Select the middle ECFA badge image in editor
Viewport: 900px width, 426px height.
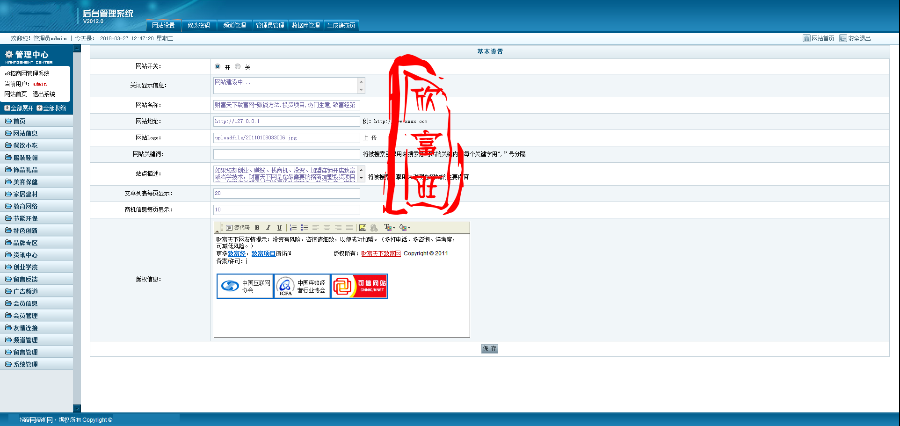coord(302,286)
